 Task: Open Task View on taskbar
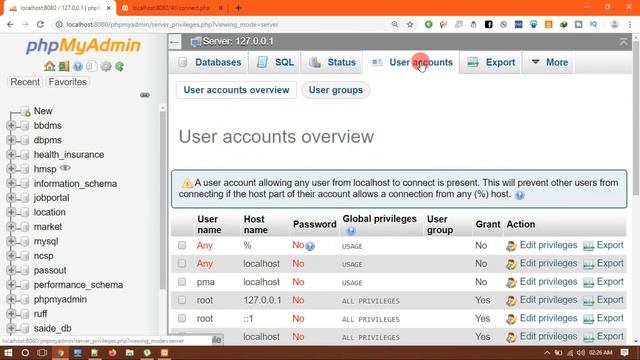click(x=42, y=353)
